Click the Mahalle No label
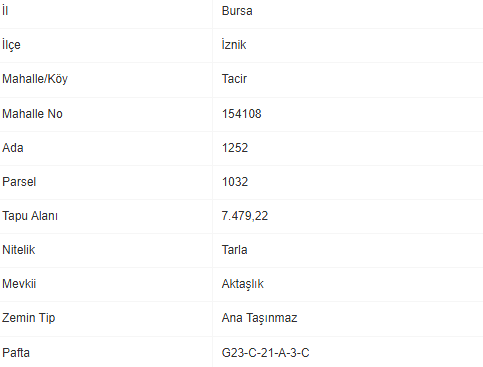This screenshot has width=483, height=367. (32, 114)
